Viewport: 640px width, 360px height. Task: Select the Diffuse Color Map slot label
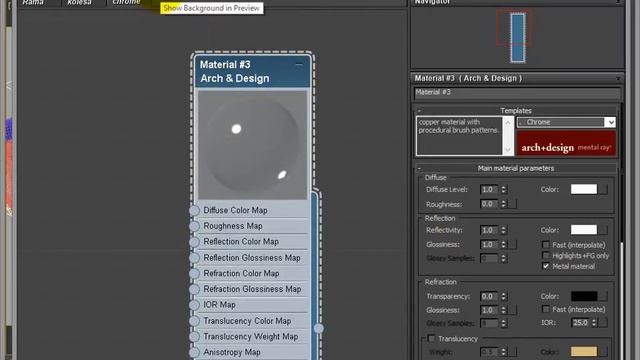point(235,210)
